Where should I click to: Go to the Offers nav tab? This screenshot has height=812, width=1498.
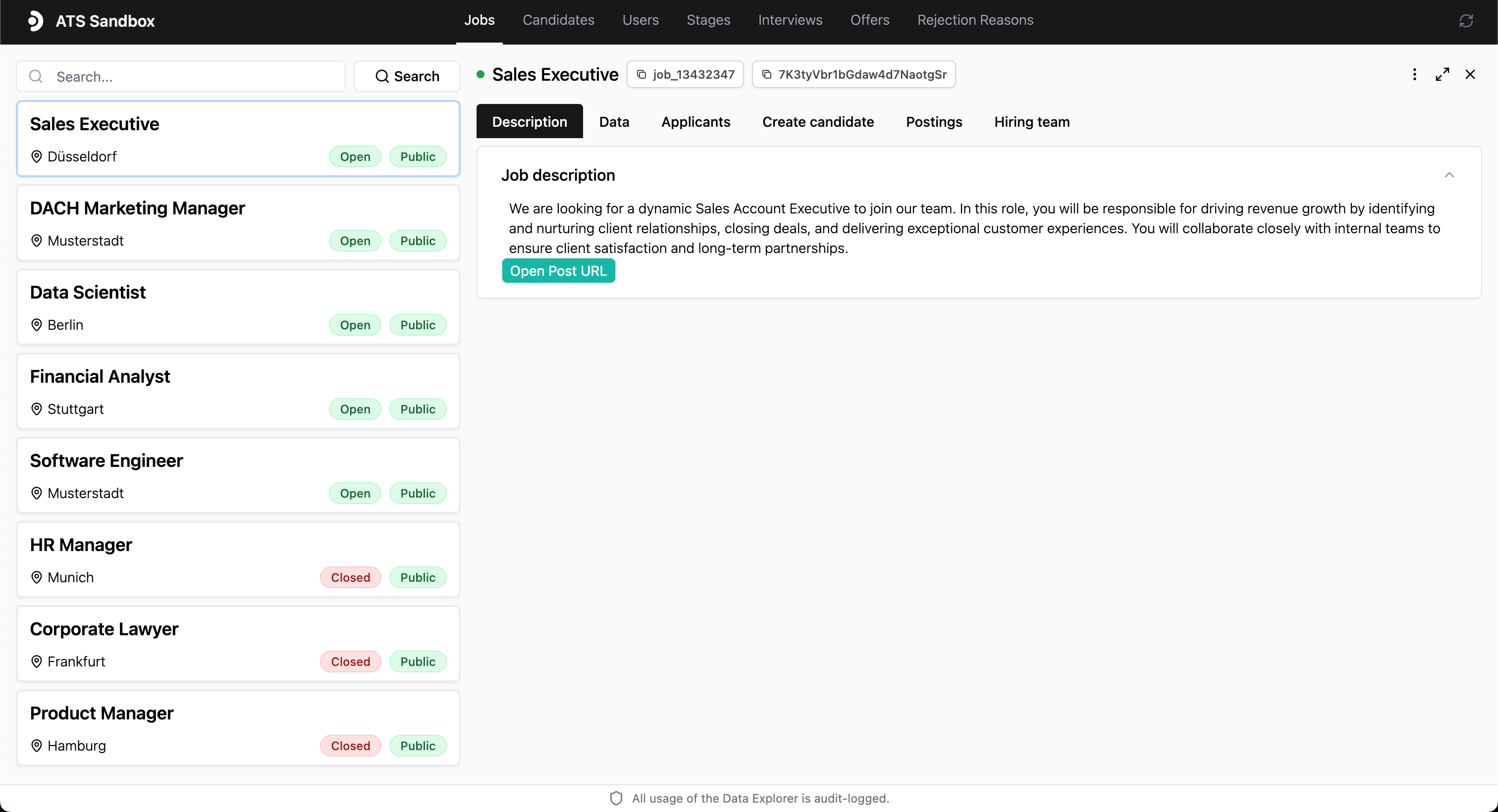coord(870,20)
